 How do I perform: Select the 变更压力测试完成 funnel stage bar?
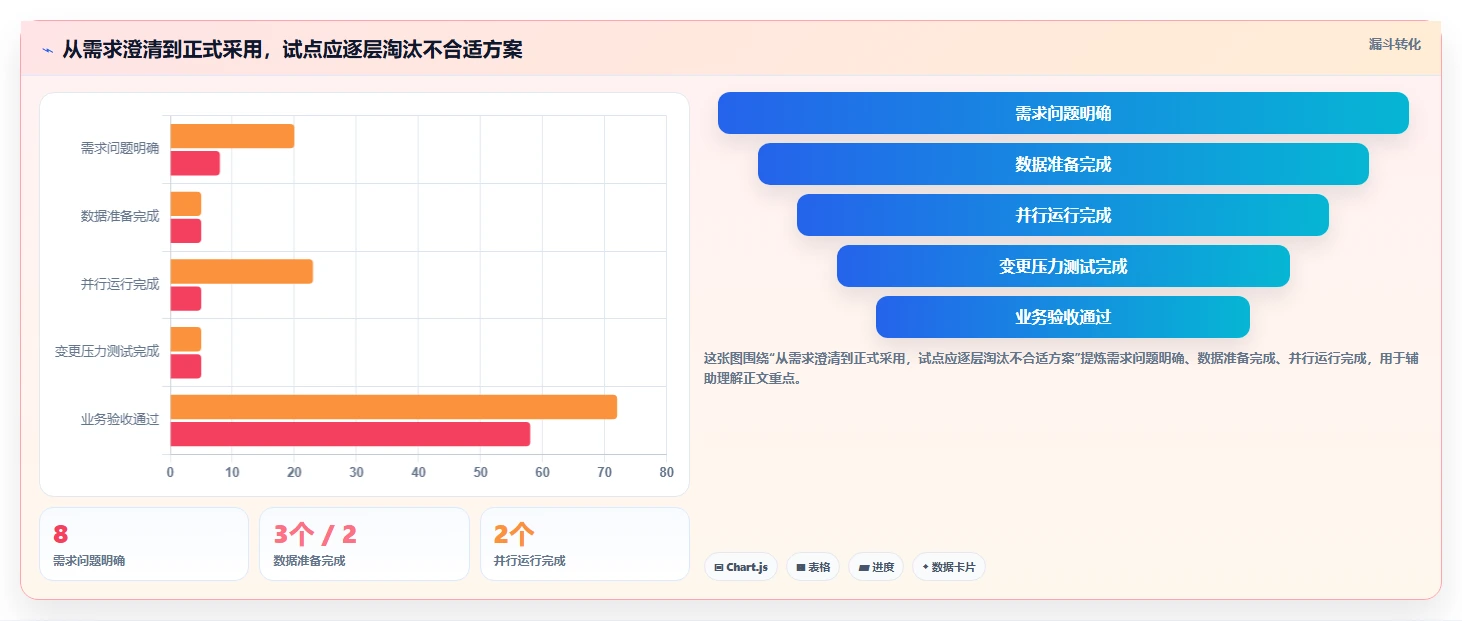pyautogui.click(x=1063, y=266)
